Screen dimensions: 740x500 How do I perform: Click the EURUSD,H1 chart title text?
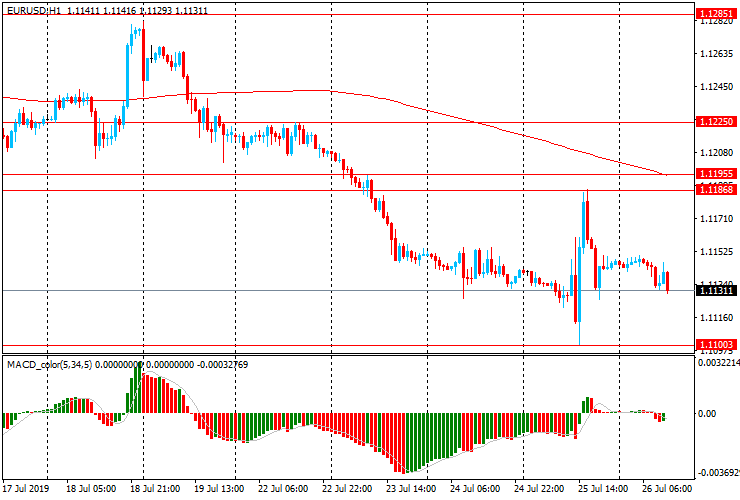click(34, 10)
